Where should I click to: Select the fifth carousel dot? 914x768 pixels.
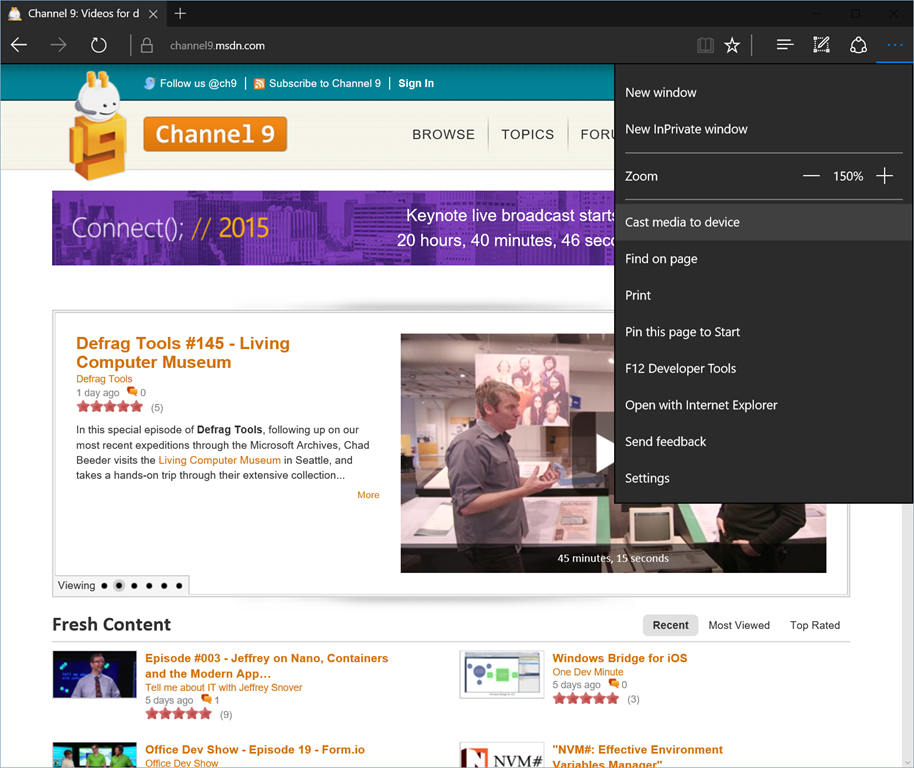click(x=164, y=586)
